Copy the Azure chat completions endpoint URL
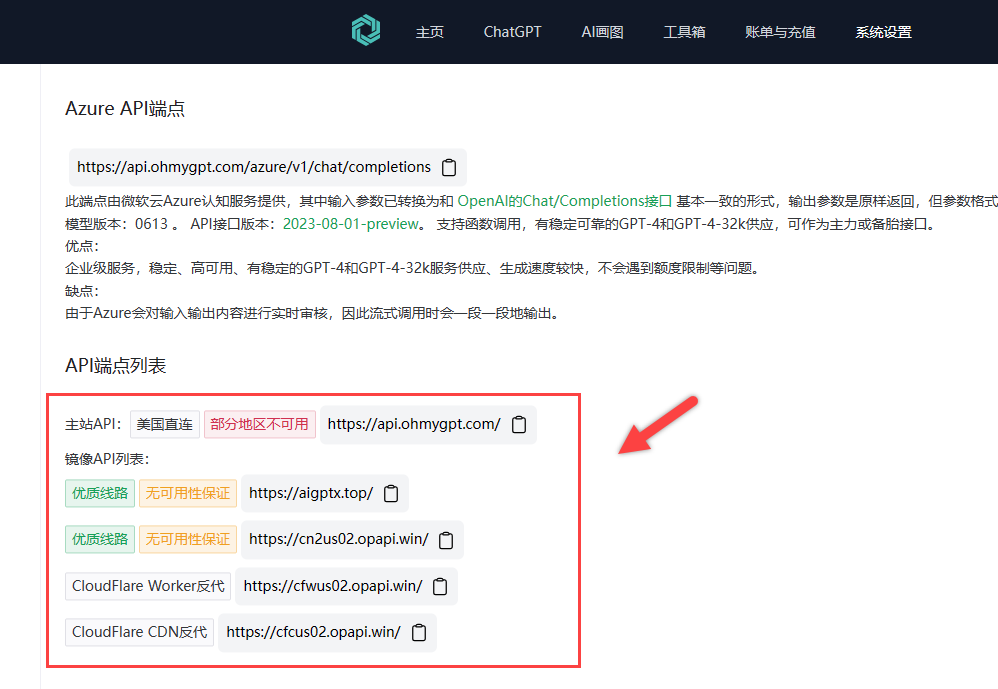The image size is (998, 689). click(x=449, y=167)
